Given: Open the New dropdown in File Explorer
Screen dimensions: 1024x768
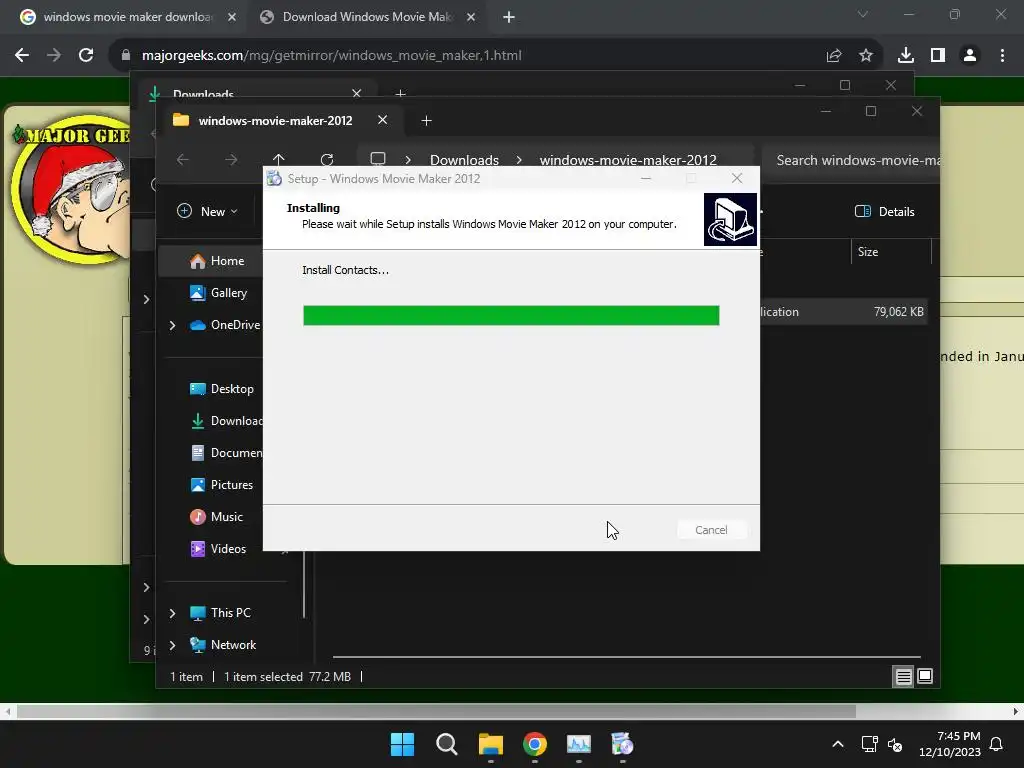Looking at the screenshot, I should (x=208, y=212).
